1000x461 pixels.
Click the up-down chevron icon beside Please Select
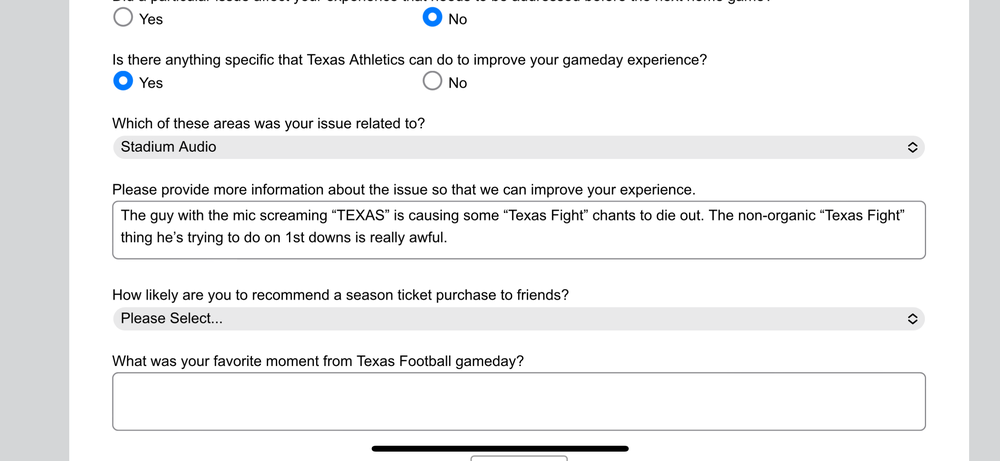click(912, 319)
